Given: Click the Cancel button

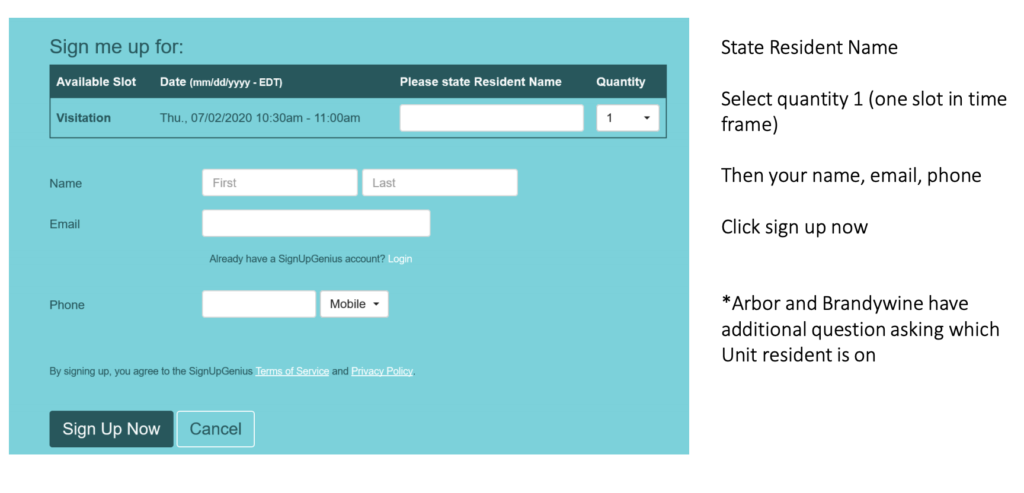Looking at the screenshot, I should pyautogui.click(x=216, y=429).
